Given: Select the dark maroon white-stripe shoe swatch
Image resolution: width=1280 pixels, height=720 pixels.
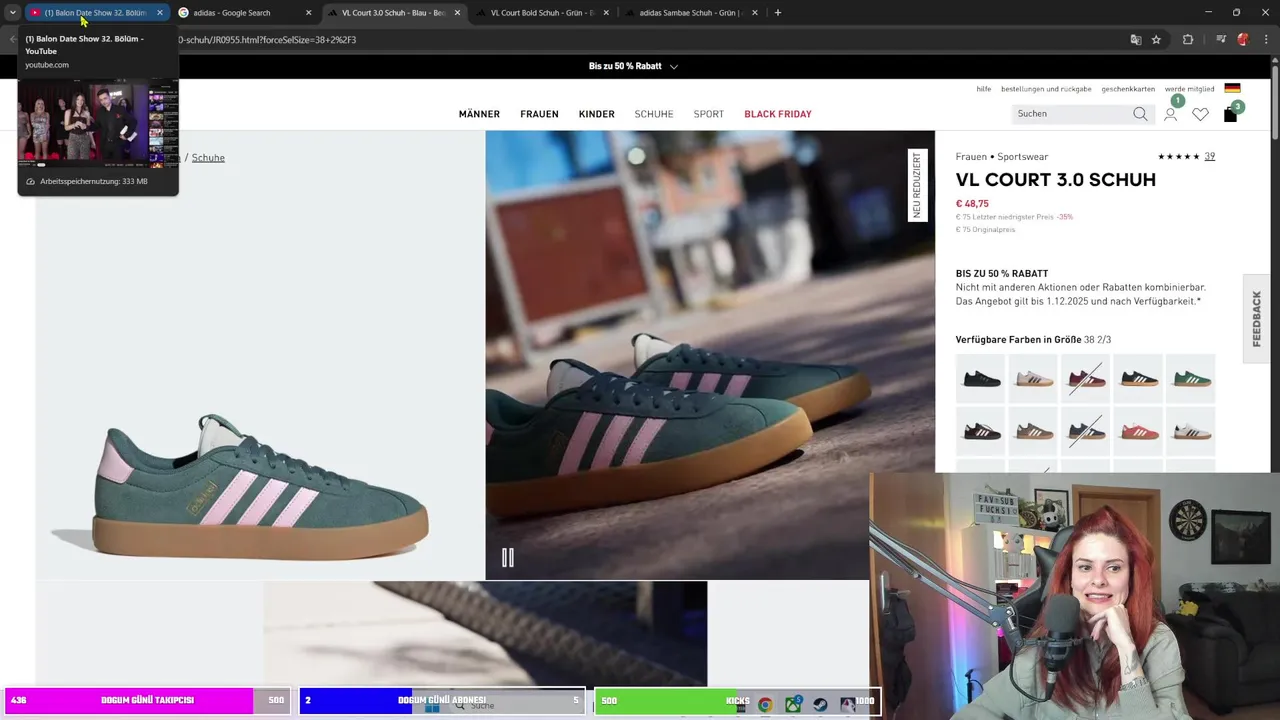Looking at the screenshot, I should click(981, 431).
